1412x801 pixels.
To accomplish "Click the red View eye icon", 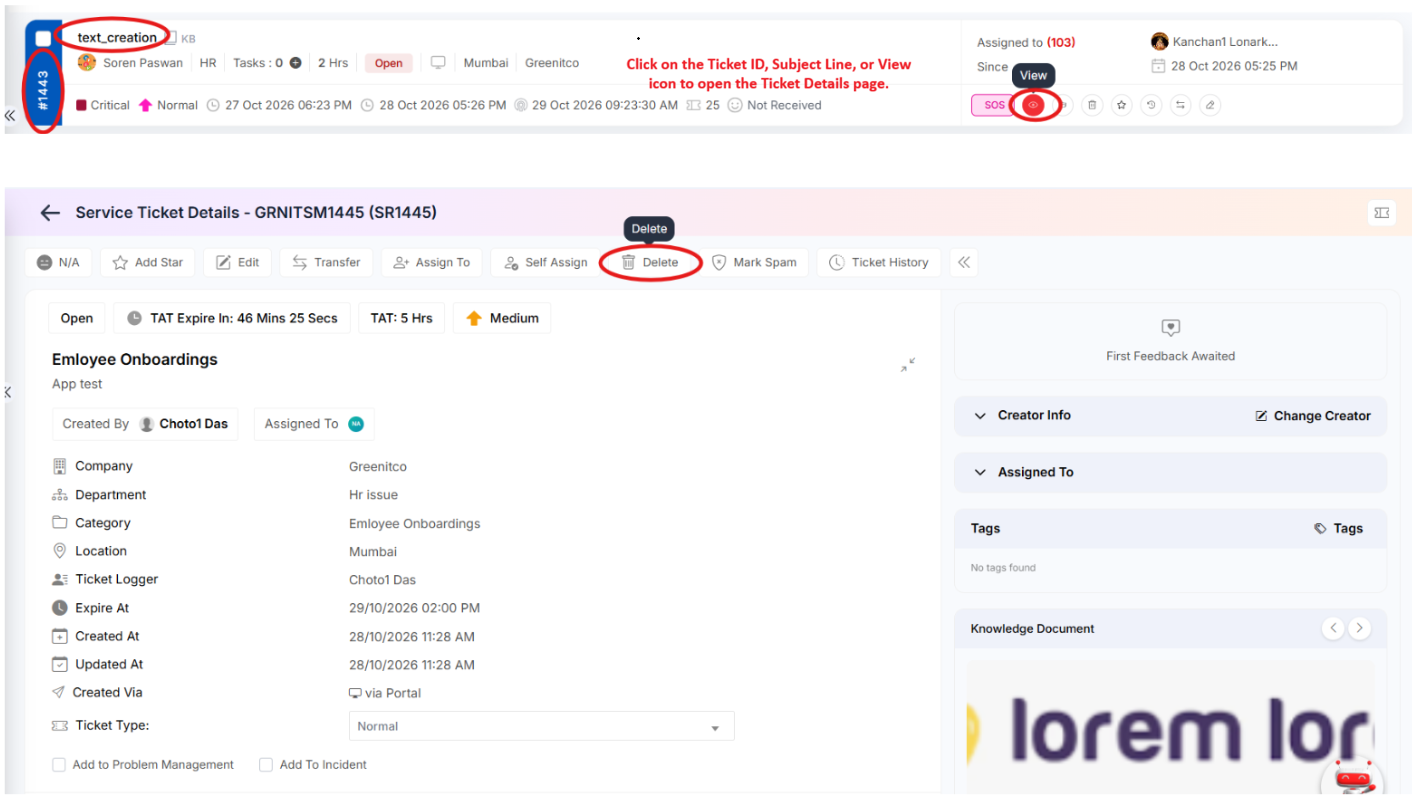I will click(1033, 105).
